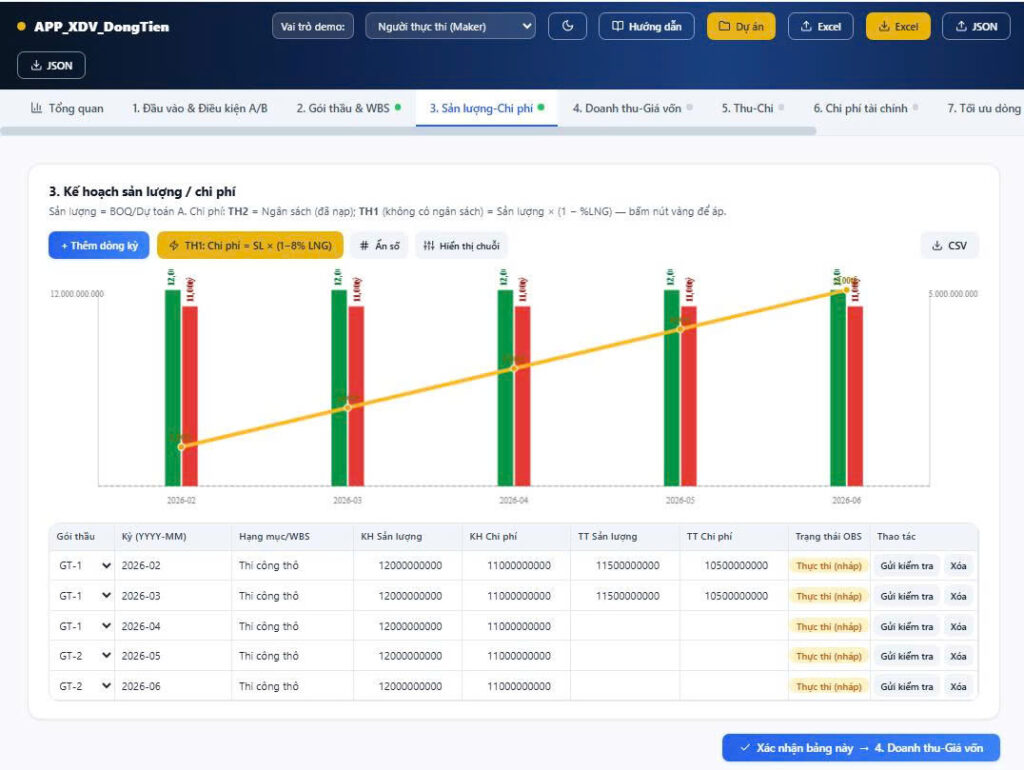The image size is (1024, 770).
Task: Toggle the Ẩn số hide-numbers button
Action: [x=379, y=246]
